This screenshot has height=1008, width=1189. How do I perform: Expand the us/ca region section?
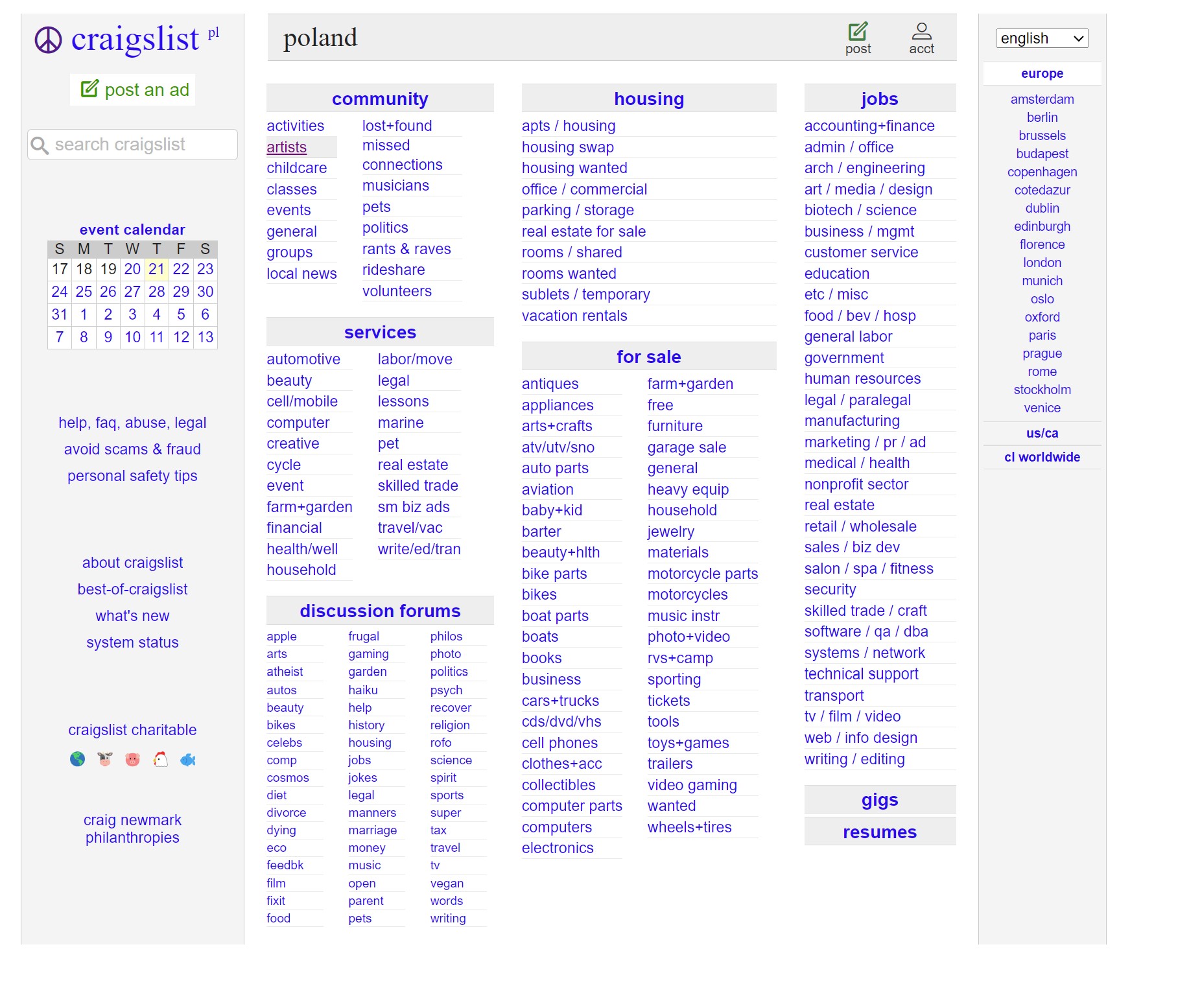coord(1042,433)
